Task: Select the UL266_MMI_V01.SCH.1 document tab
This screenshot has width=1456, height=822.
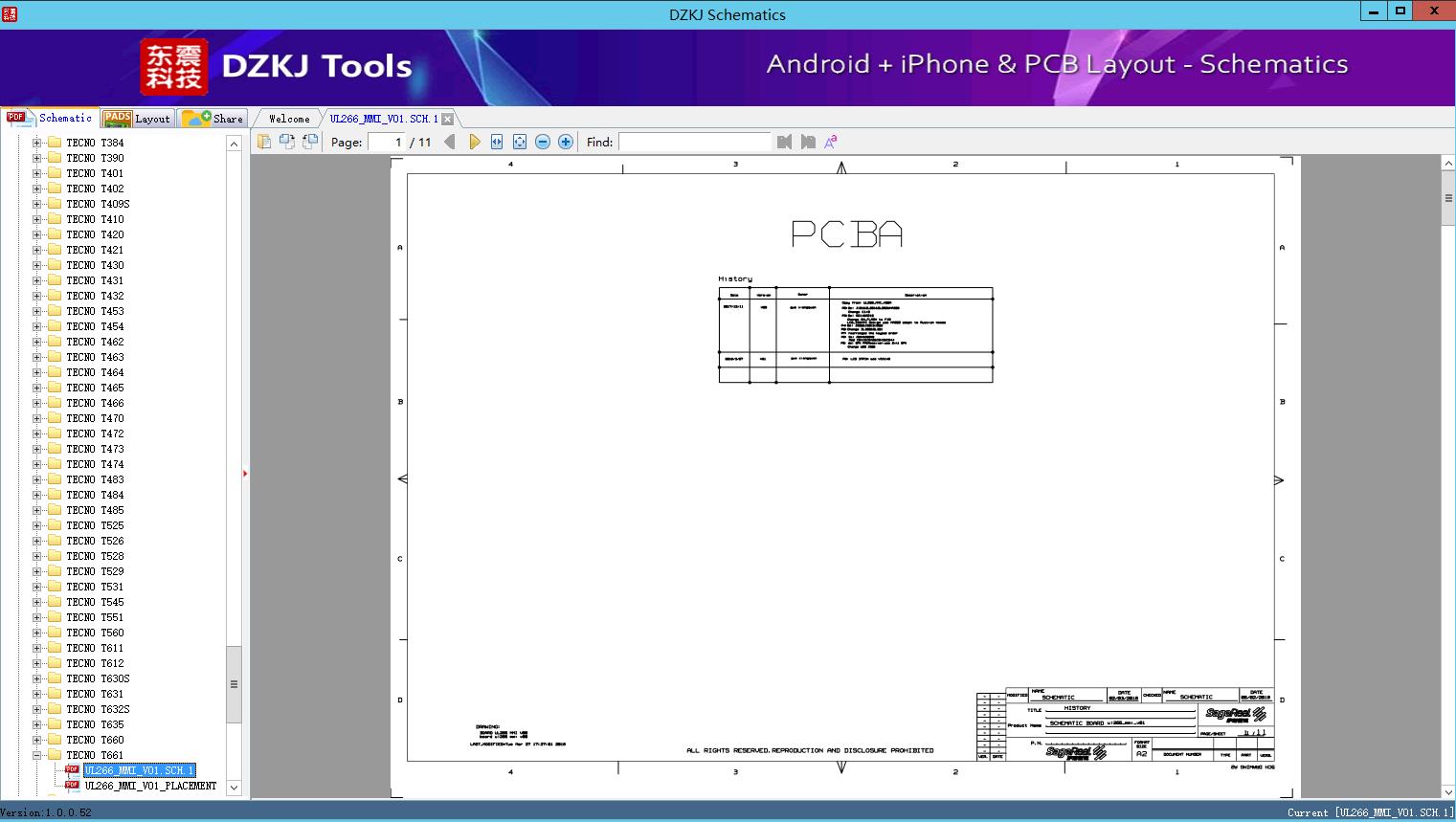Action: [x=384, y=119]
